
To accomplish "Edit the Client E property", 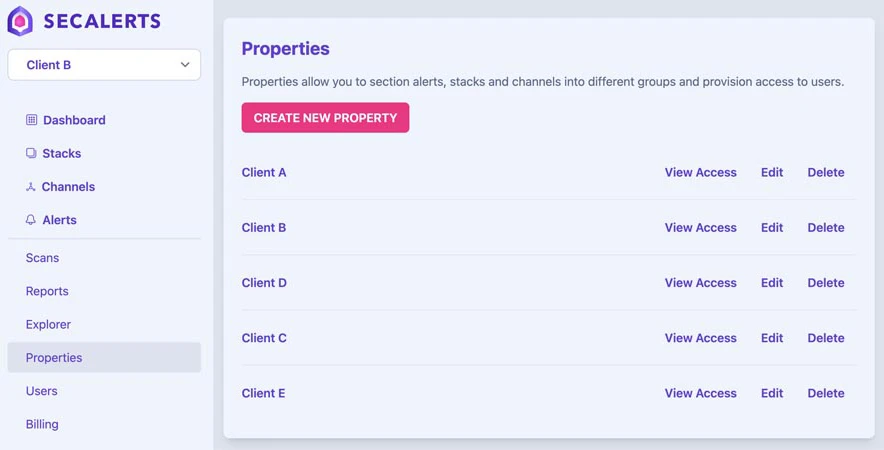I will click(771, 393).
